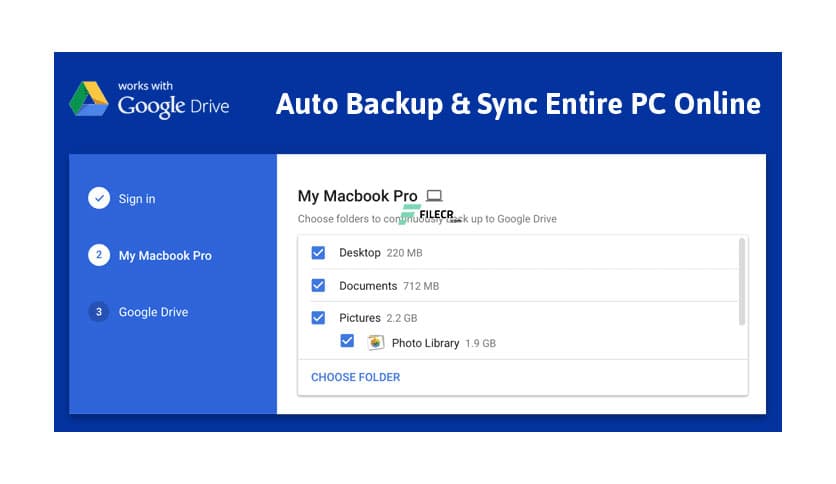Select the My Macbook Pro step
The width and height of the screenshot is (836, 484).
(165, 256)
